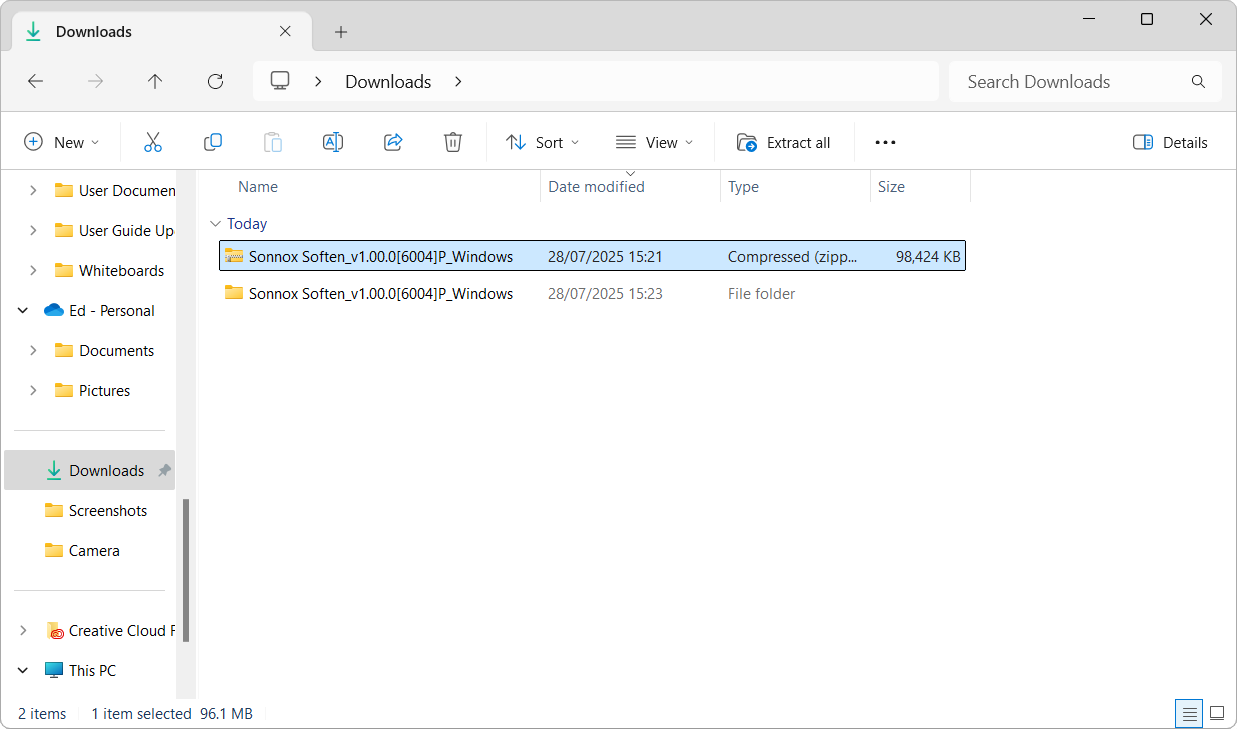Expand the User Guide Up tree node
1237x729 pixels.
pos(33,230)
